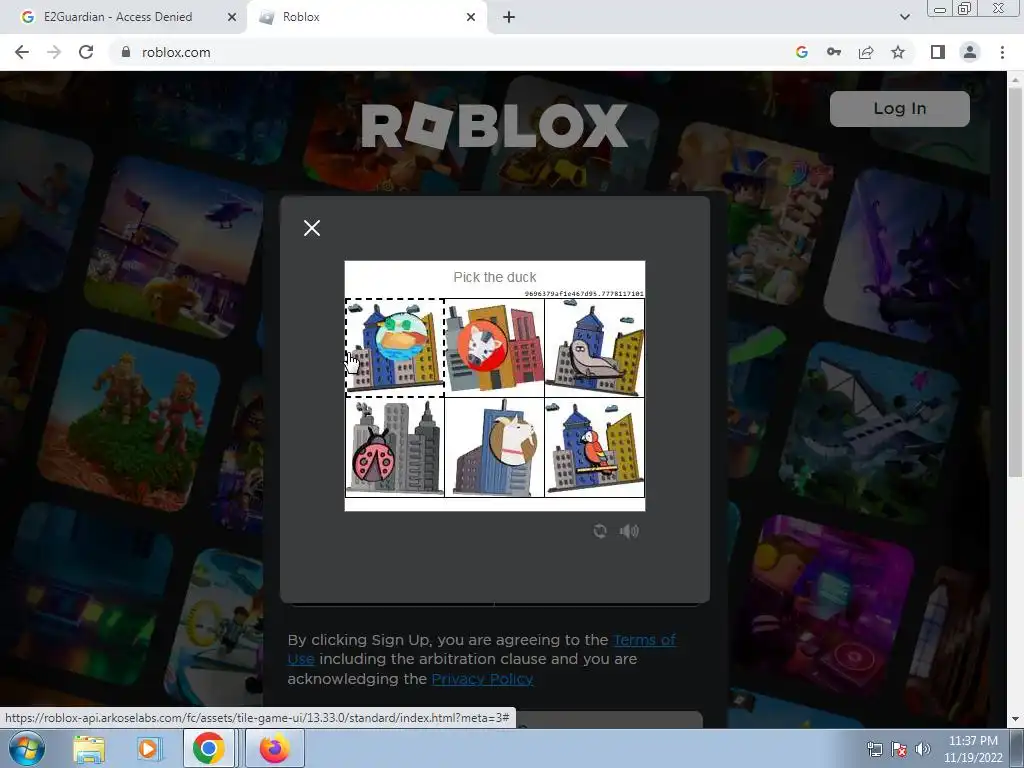Screen dimensions: 1024x768
Task: Close the E2Guardian tab
Action: [232, 17]
